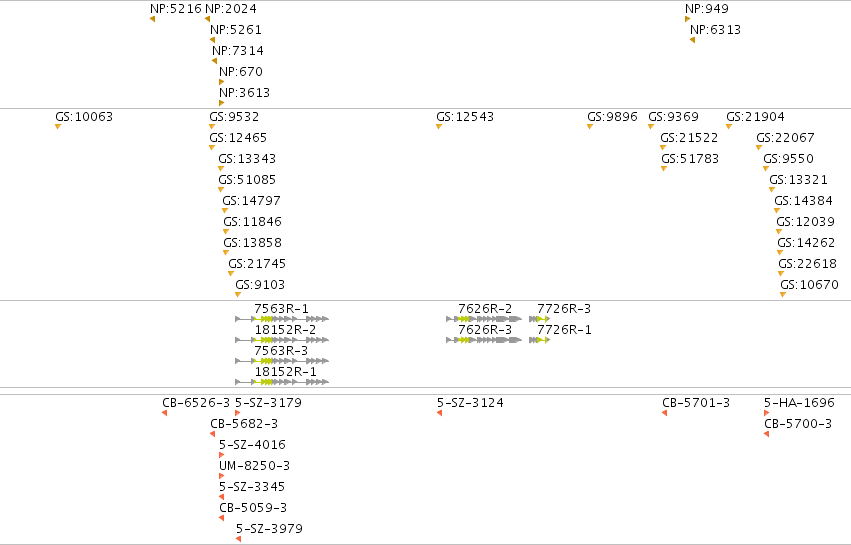This screenshot has height=545, width=851.
Task: Select the NP:3613 feature label
Action: click(245, 93)
